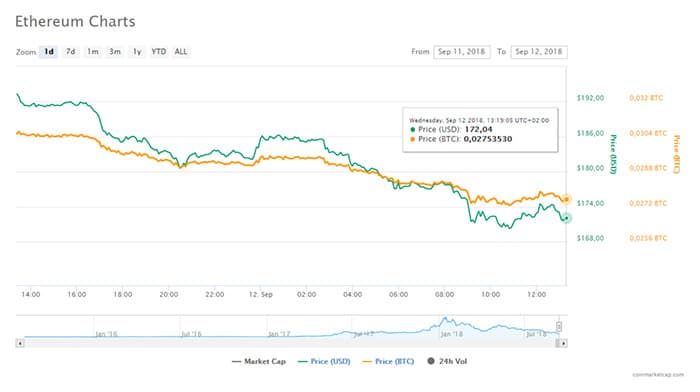Screen dimensions: 700x392
Task: Select the 1d zoom range
Action: 49,52
